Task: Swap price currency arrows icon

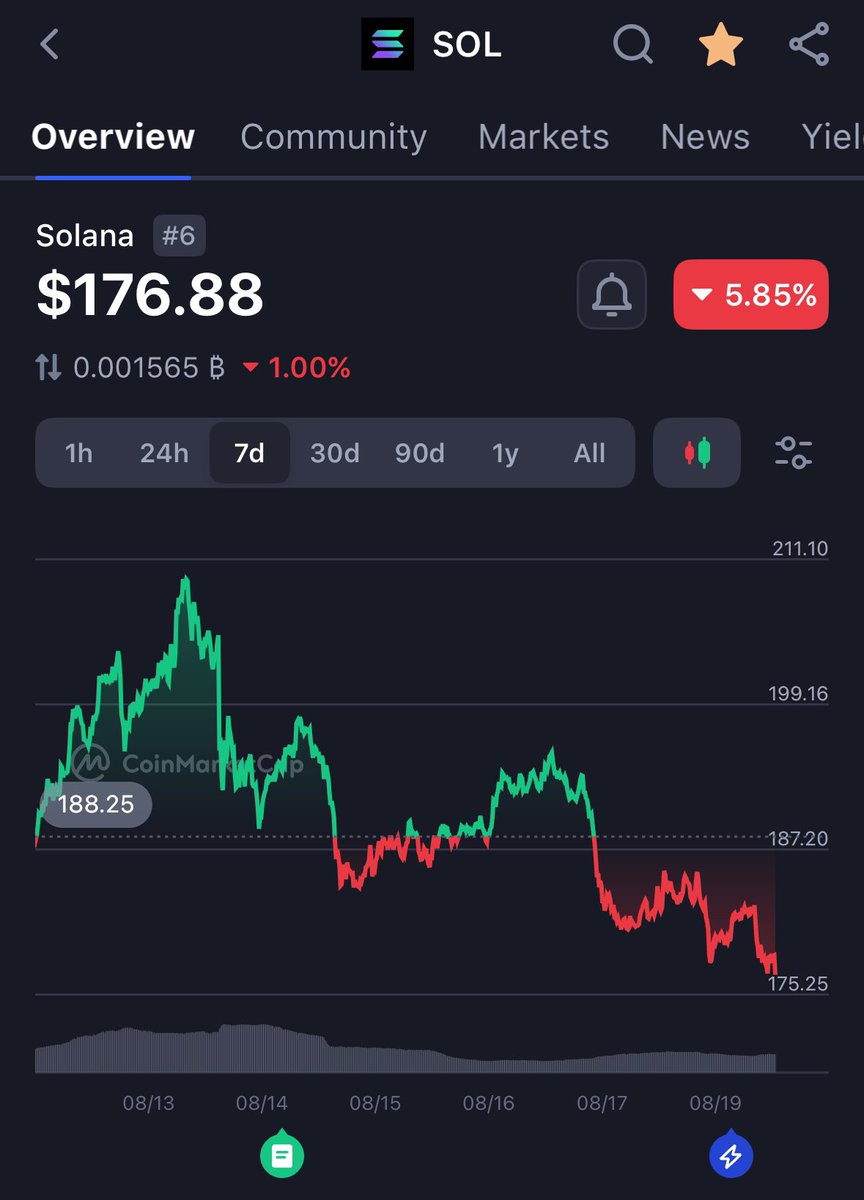Action: click(x=48, y=368)
